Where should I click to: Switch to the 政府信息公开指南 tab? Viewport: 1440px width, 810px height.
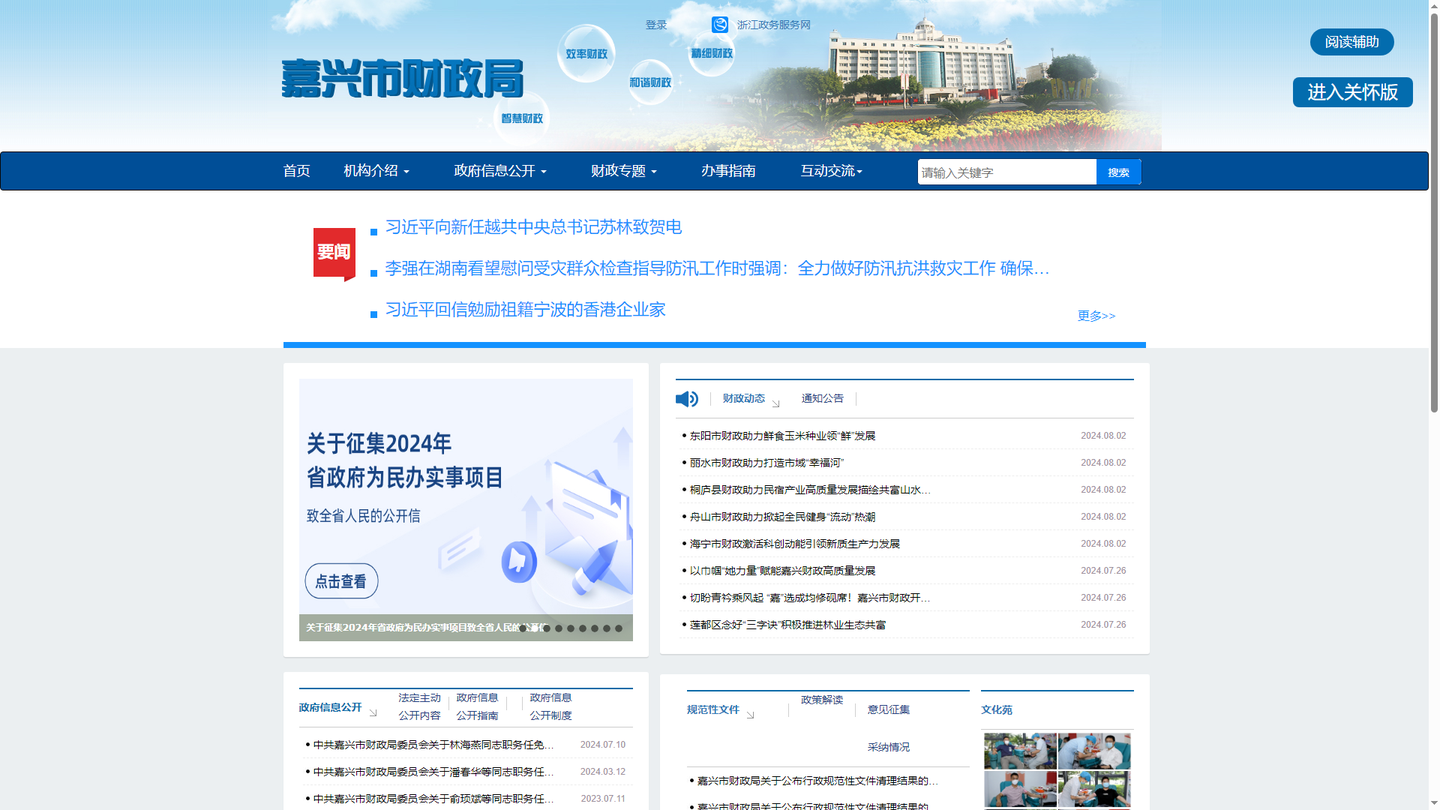477,706
